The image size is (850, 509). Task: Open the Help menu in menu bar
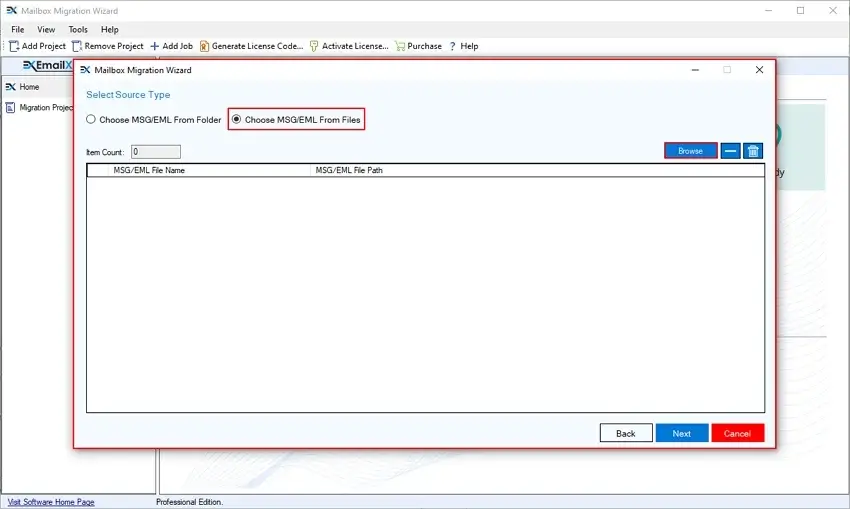[x=110, y=29]
